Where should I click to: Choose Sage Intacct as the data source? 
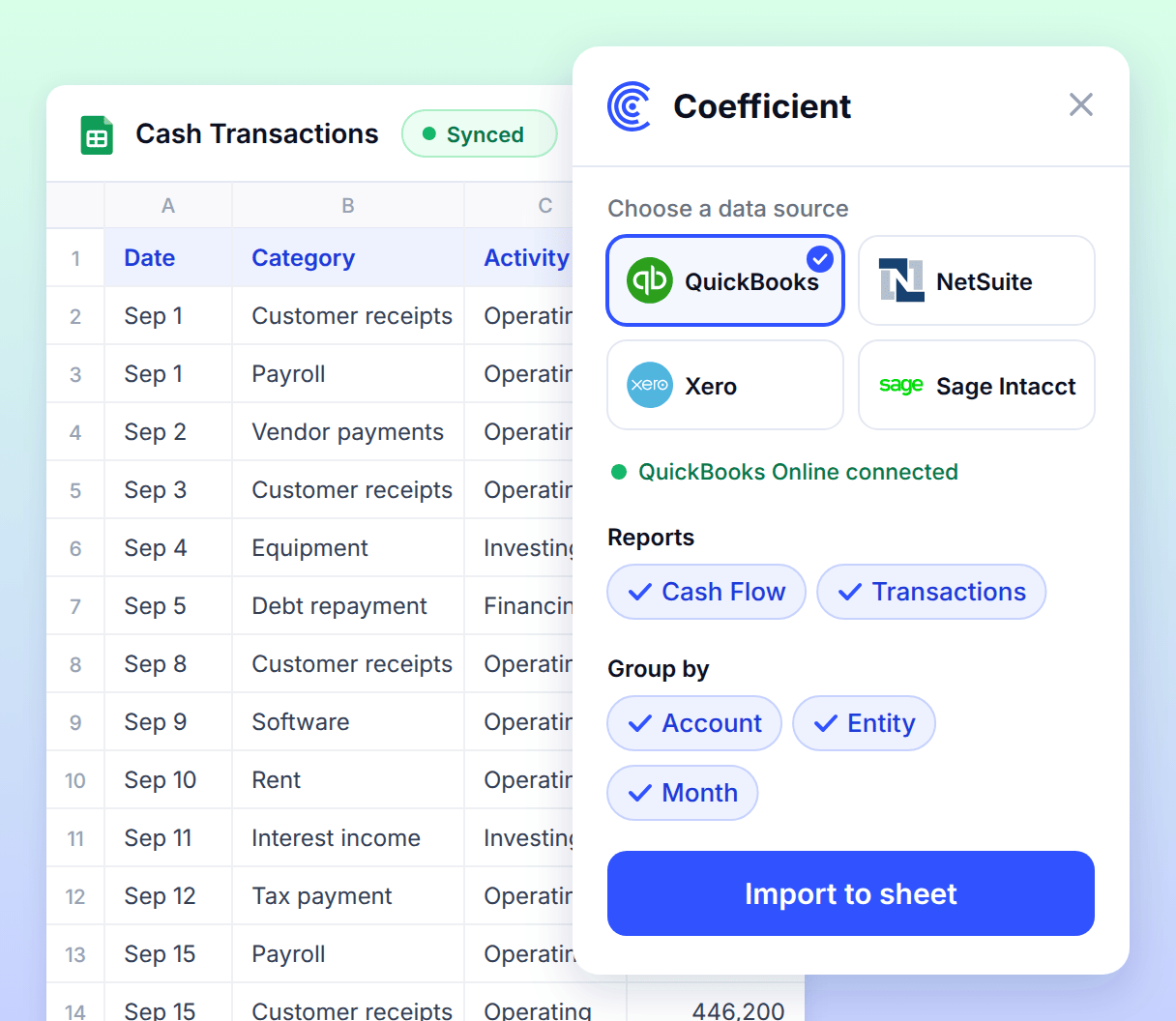[977, 385]
